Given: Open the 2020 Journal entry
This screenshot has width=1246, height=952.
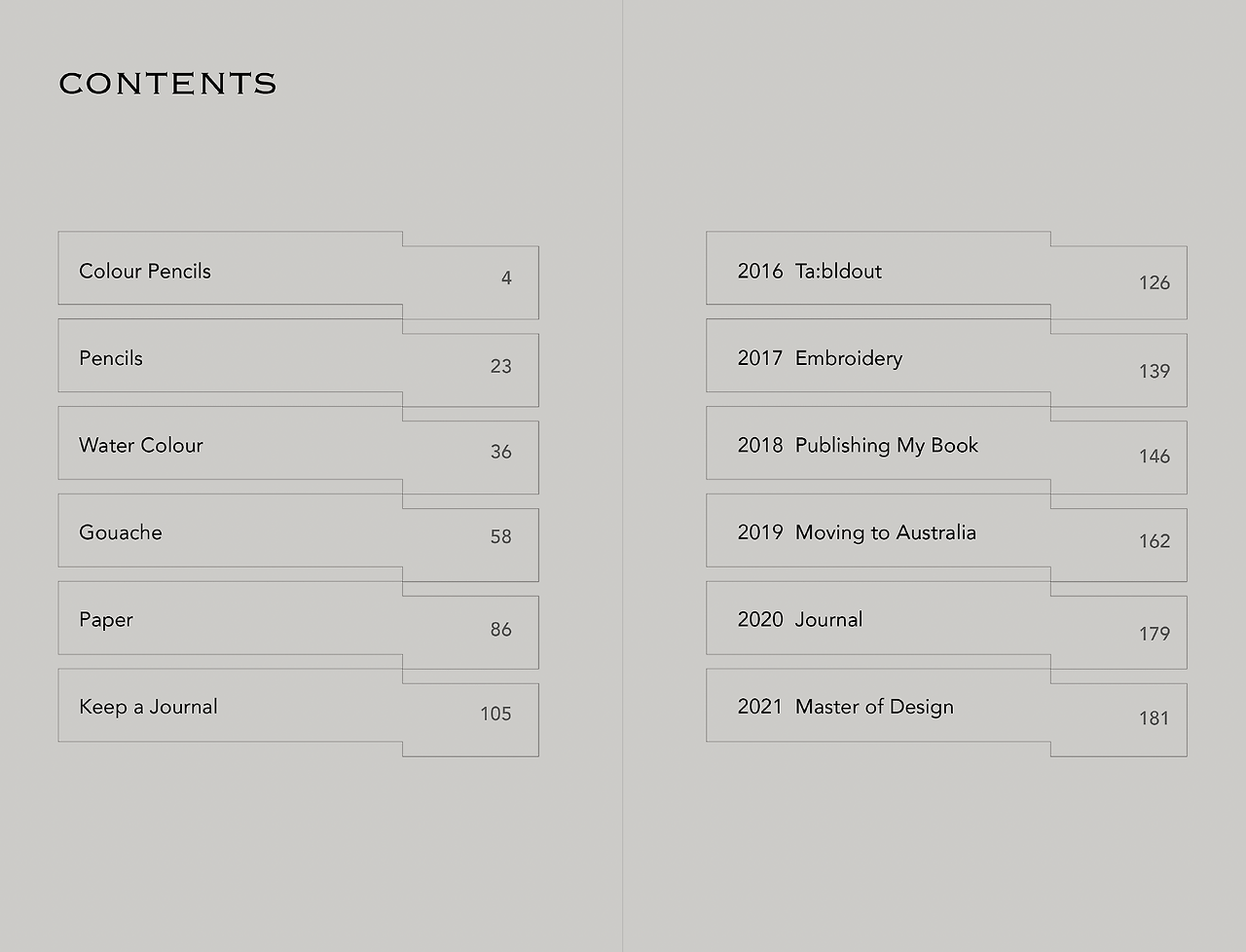Looking at the screenshot, I should [x=878, y=618].
